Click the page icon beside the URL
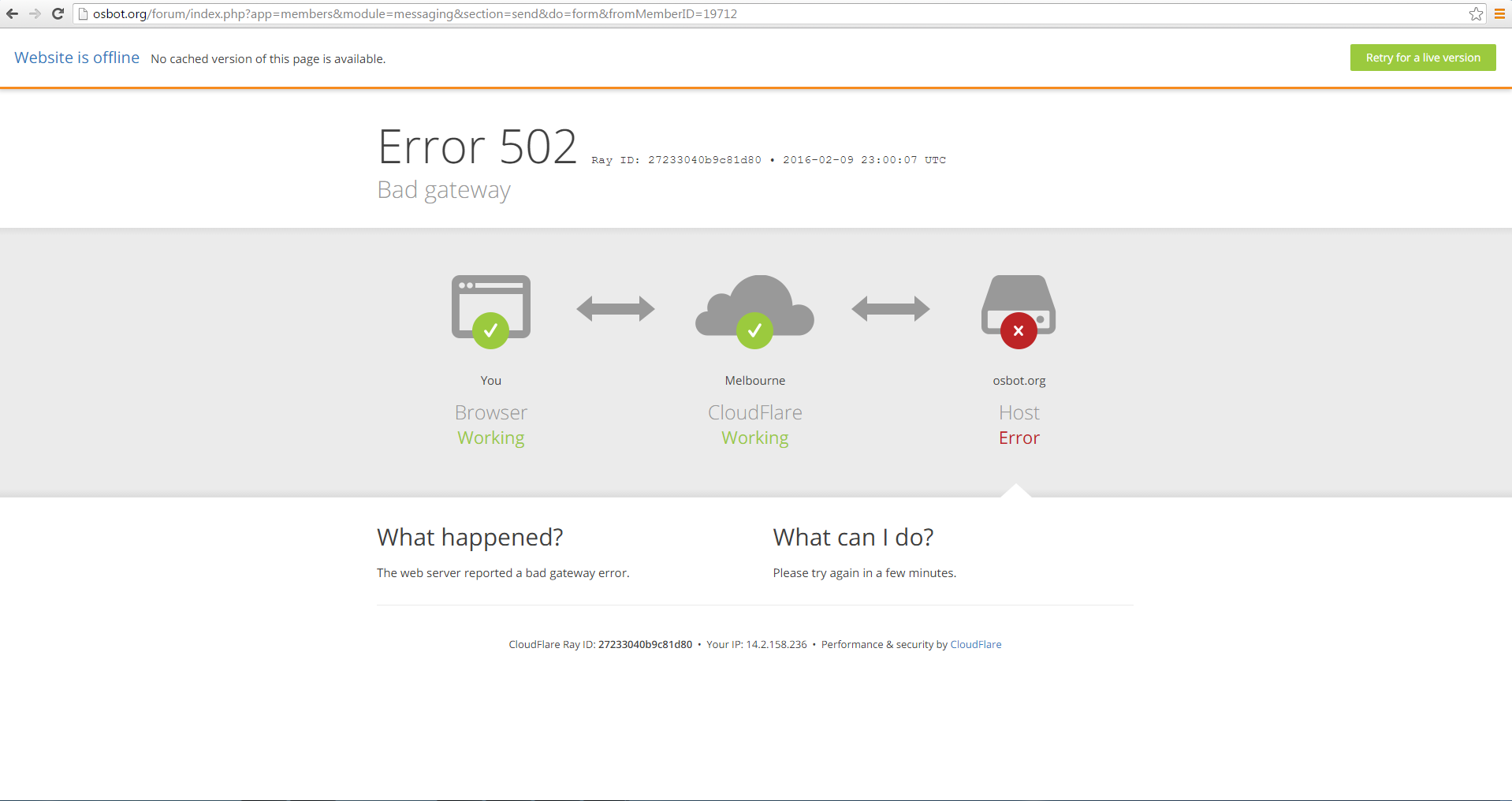1512x801 pixels. (83, 13)
